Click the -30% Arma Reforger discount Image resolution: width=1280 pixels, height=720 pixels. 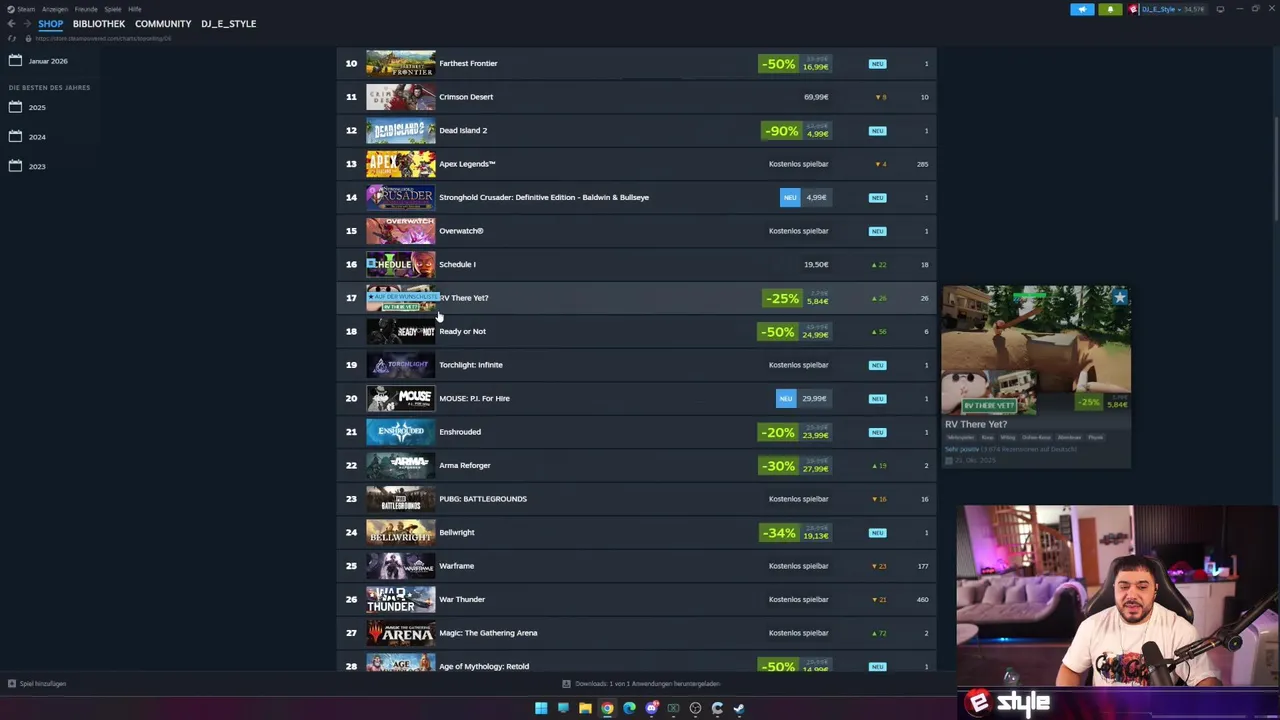(x=777, y=466)
